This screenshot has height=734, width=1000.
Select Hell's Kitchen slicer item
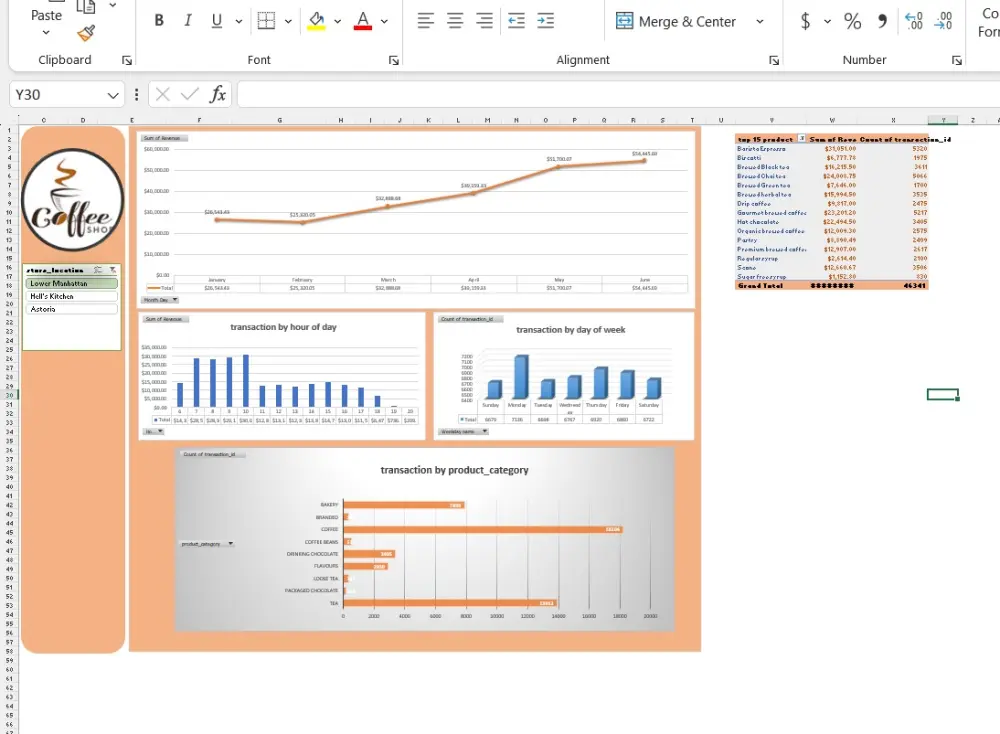click(71, 296)
